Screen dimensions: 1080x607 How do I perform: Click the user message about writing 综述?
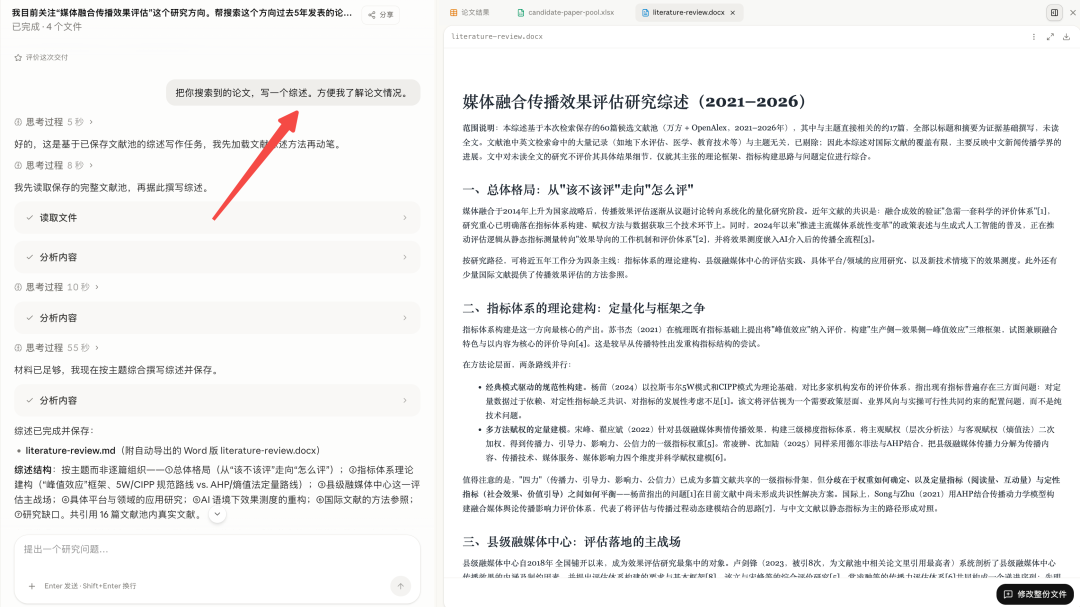(x=293, y=93)
